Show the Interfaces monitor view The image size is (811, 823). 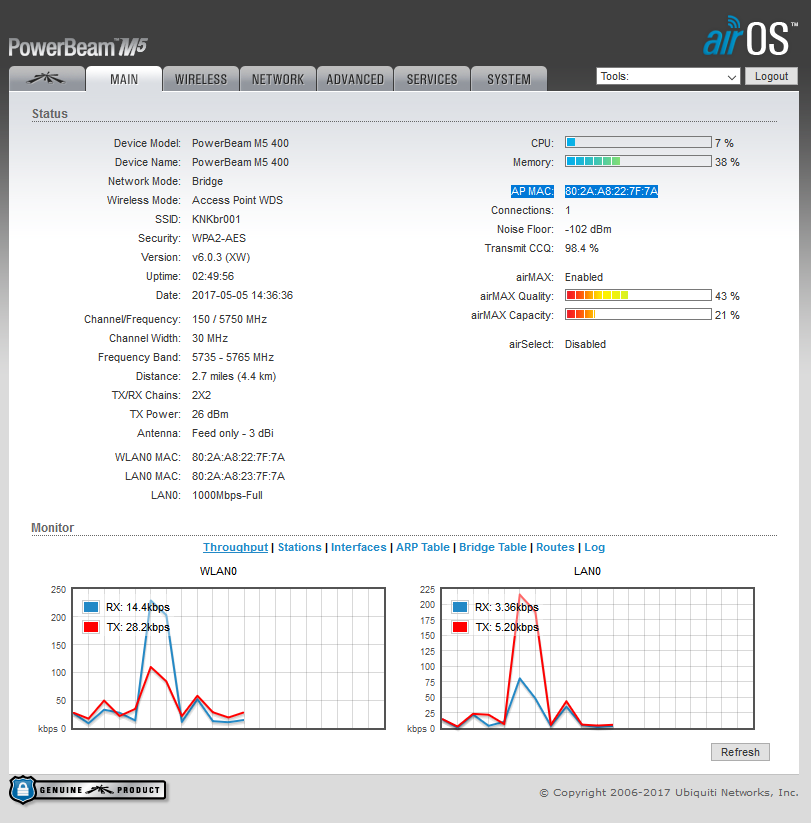click(x=359, y=547)
